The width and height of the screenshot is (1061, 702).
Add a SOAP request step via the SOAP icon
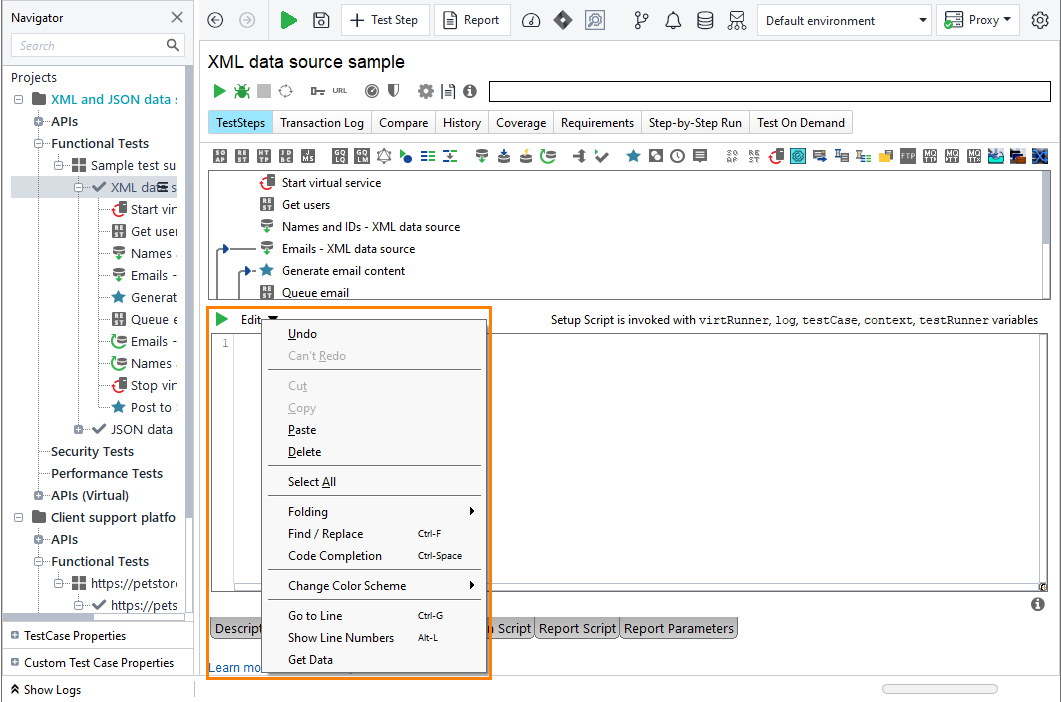(220, 156)
